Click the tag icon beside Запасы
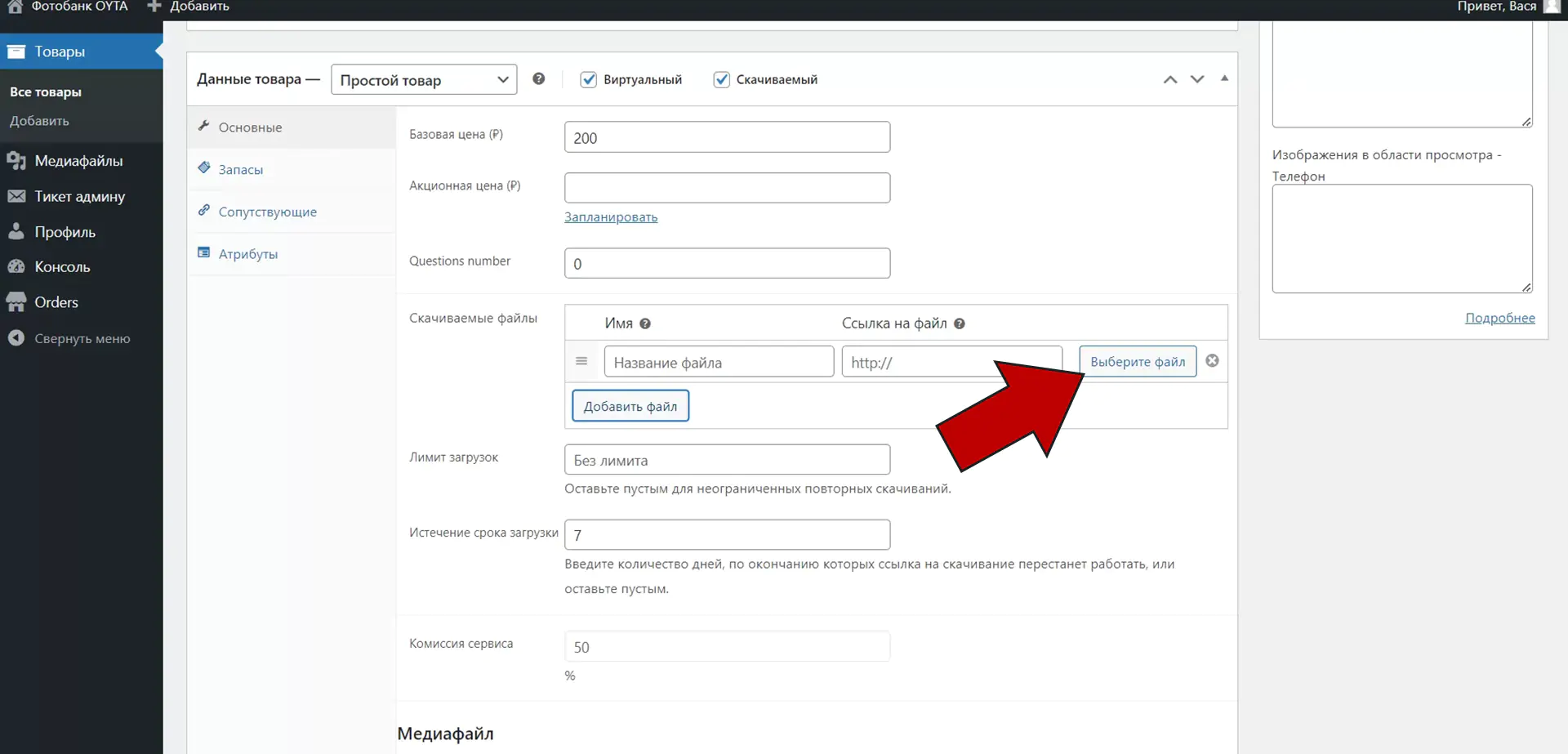1568x754 pixels. click(204, 167)
